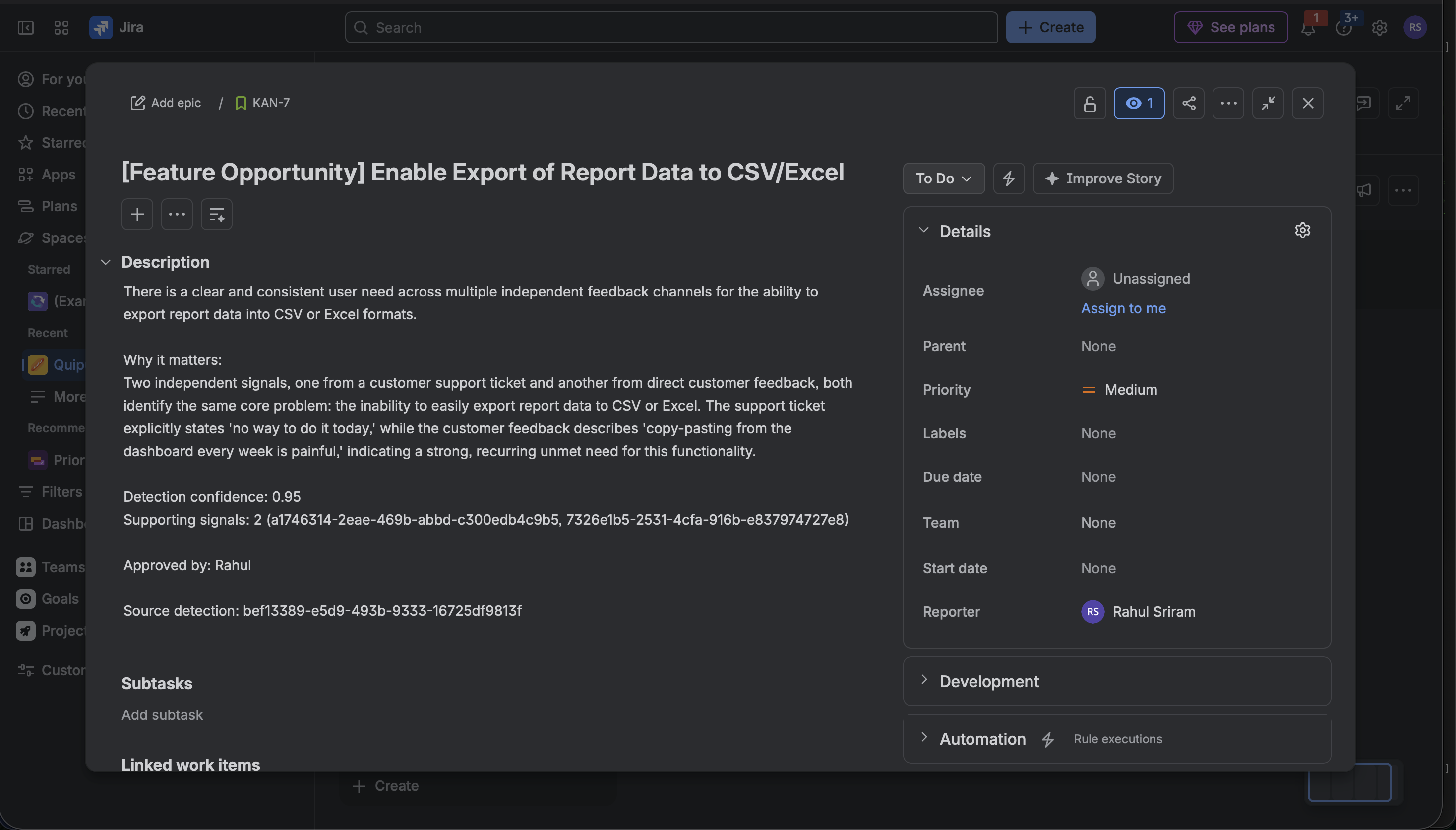Click the lock restrictions icon
This screenshot has height=830, width=1456.
pyautogui.click(x=1090, y=103)
